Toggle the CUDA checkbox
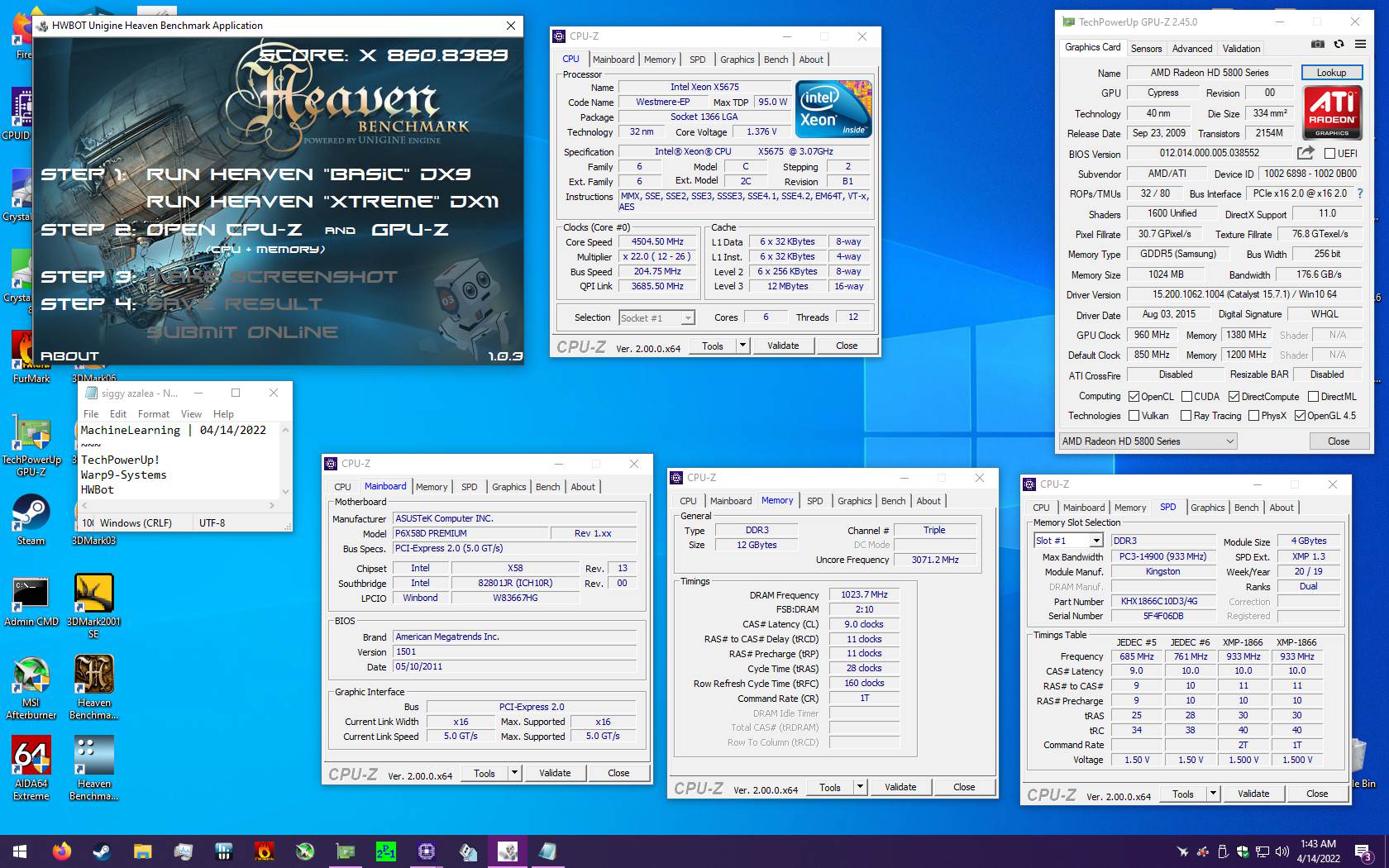Screen dimensions: 1389x868 point(1186,397)
